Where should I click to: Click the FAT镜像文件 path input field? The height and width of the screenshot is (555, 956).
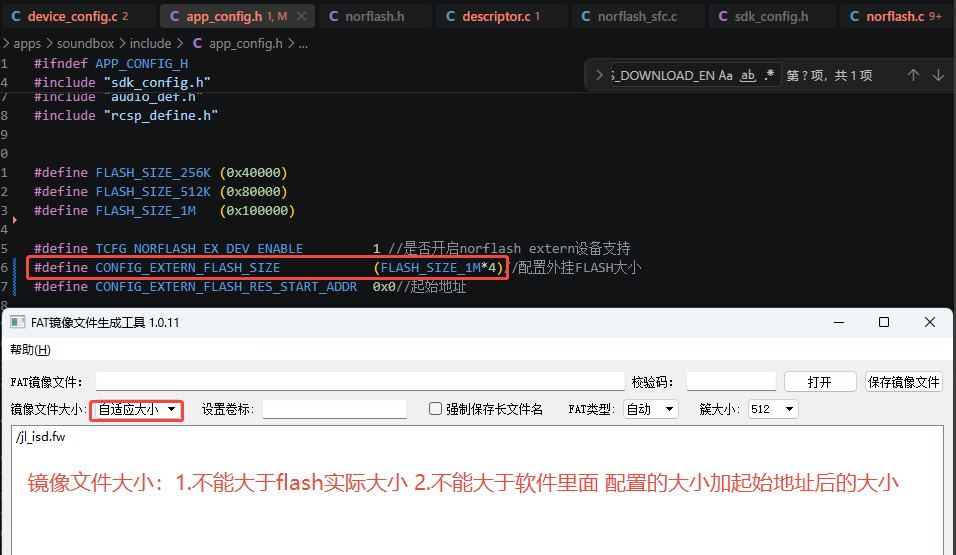360,381
